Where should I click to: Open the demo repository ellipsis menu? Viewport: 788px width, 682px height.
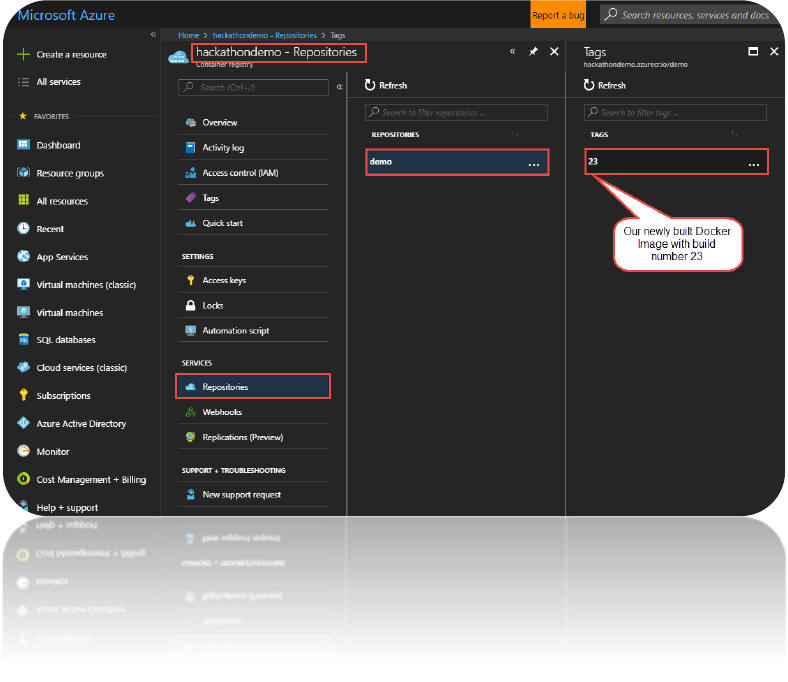click(534, 164)
